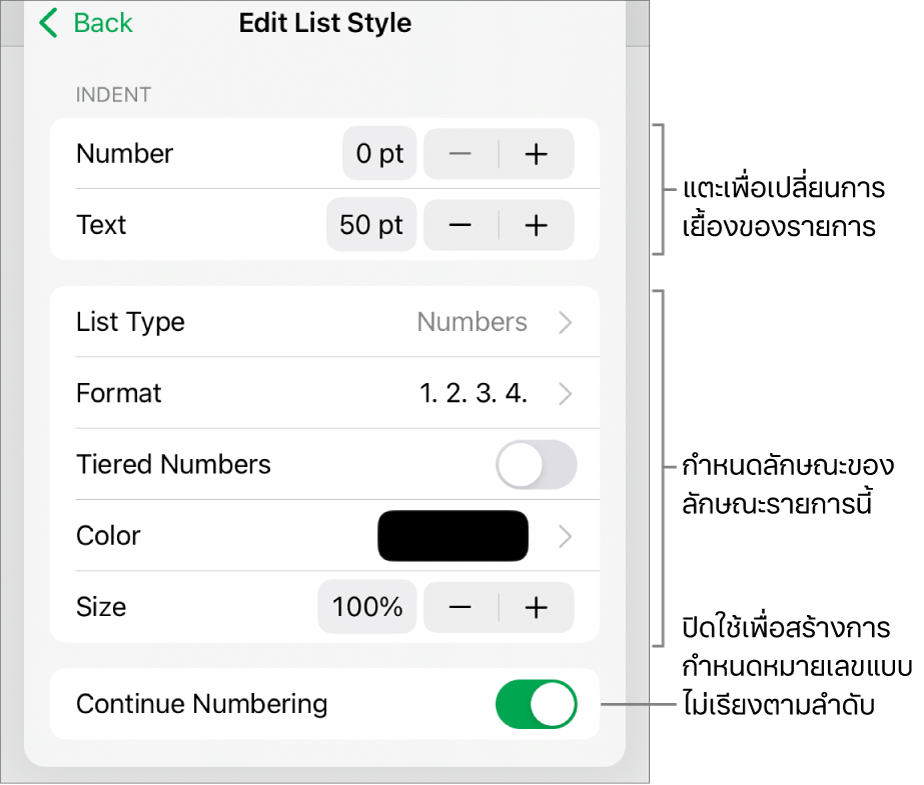924x785 pixels.
Task: Click the decrease Text indent button
Action: point(460,225)
